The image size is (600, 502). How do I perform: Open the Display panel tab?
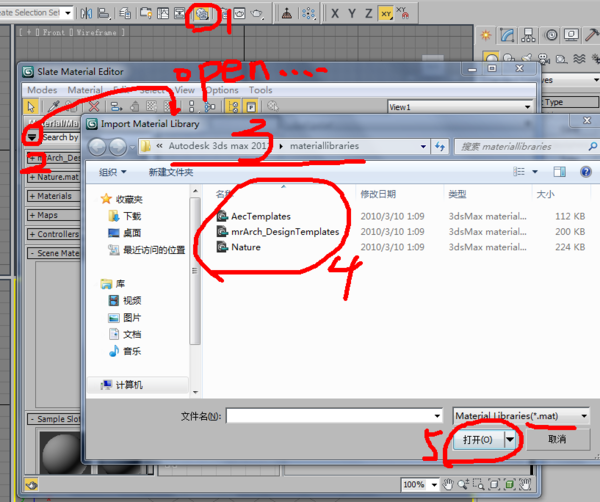click(571, 36)
